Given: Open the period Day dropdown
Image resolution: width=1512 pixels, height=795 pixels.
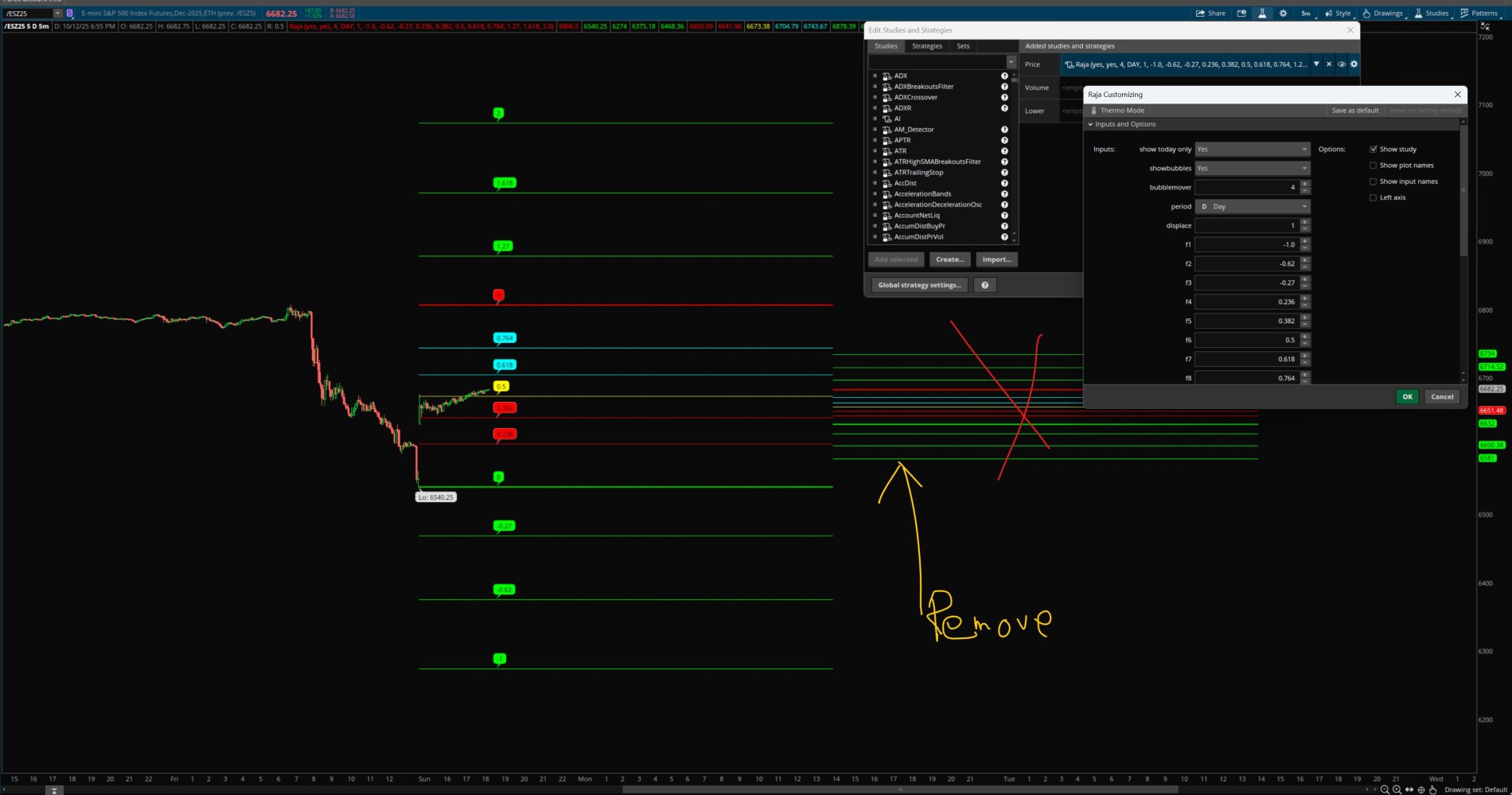Looking at the screenshot, I should coord(1252,206).
